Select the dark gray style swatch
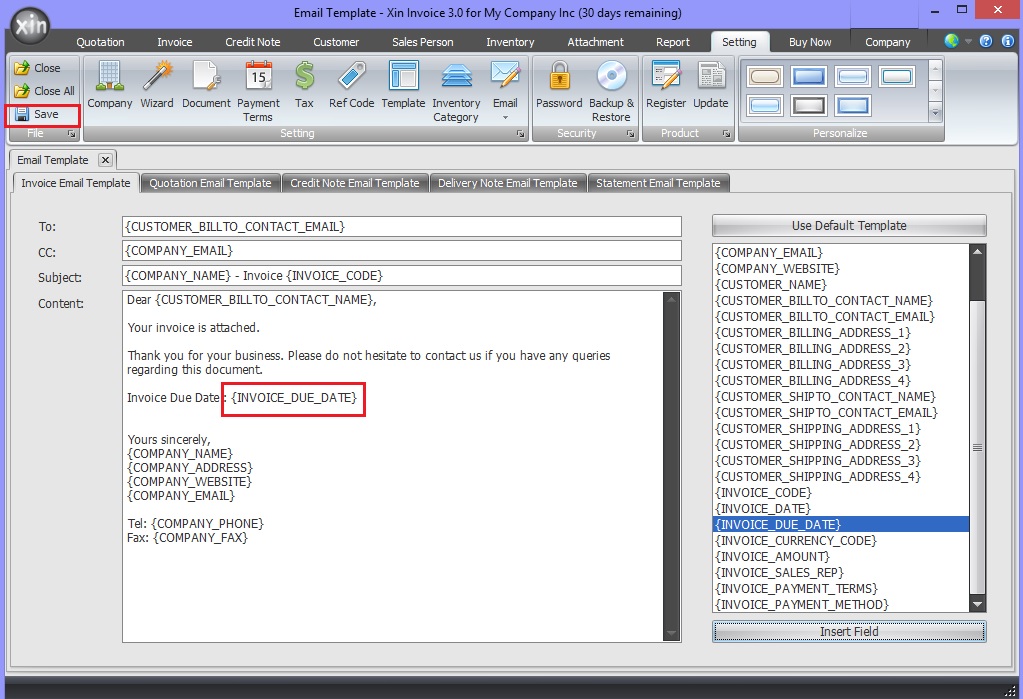Viewport: 1023px width, 699px height. click(808, 105)
